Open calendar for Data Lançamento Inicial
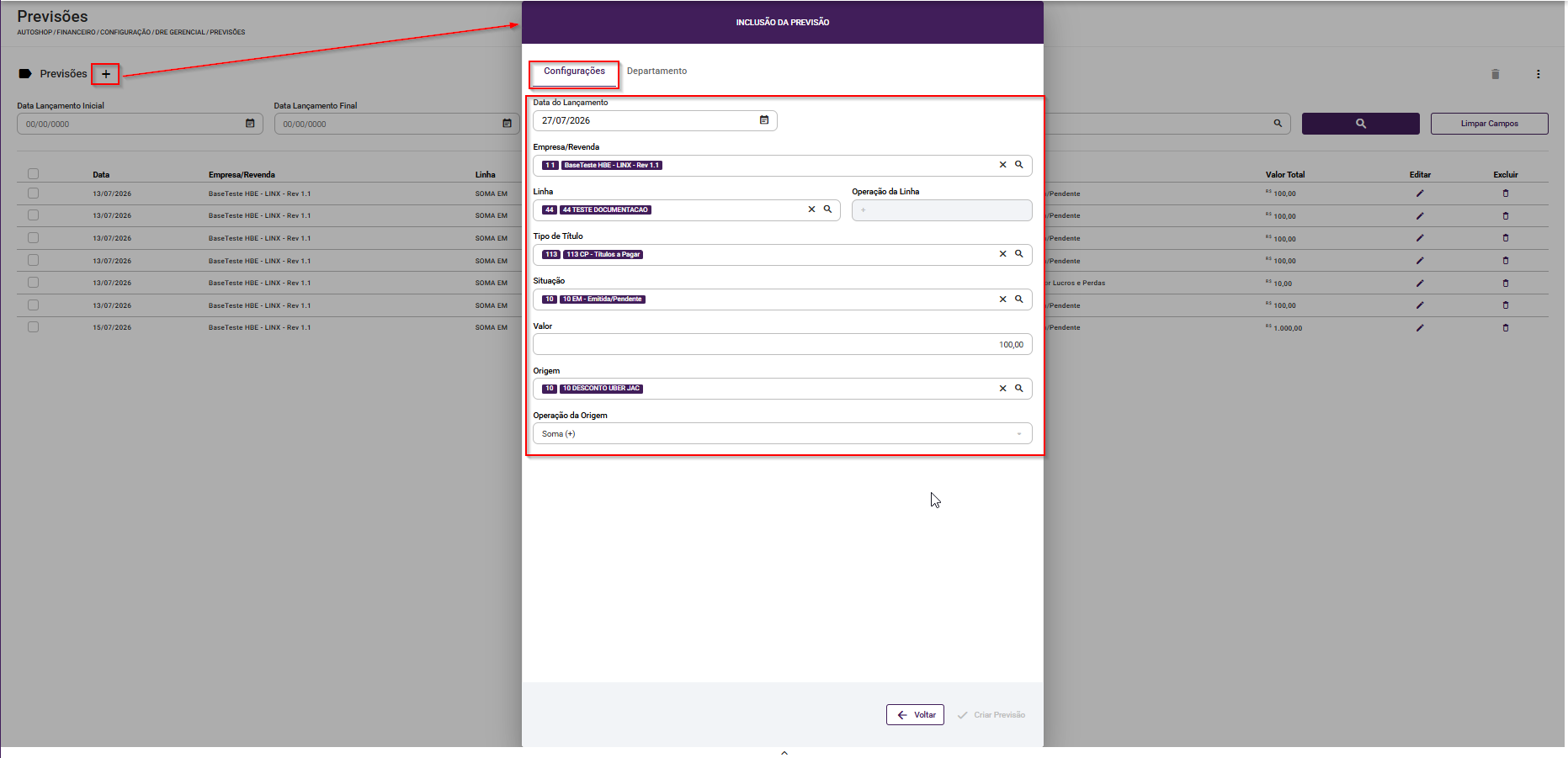 click(x=250, y=124)
